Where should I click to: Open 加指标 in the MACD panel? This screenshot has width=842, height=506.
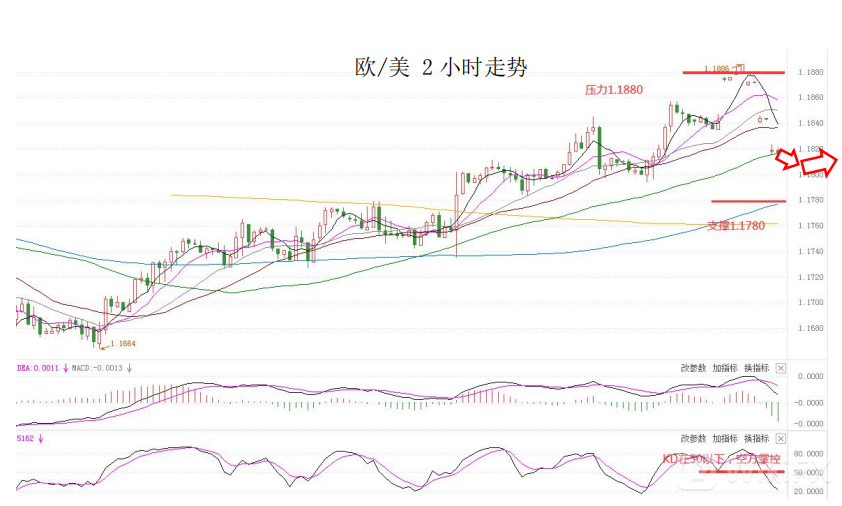(724, 368)
